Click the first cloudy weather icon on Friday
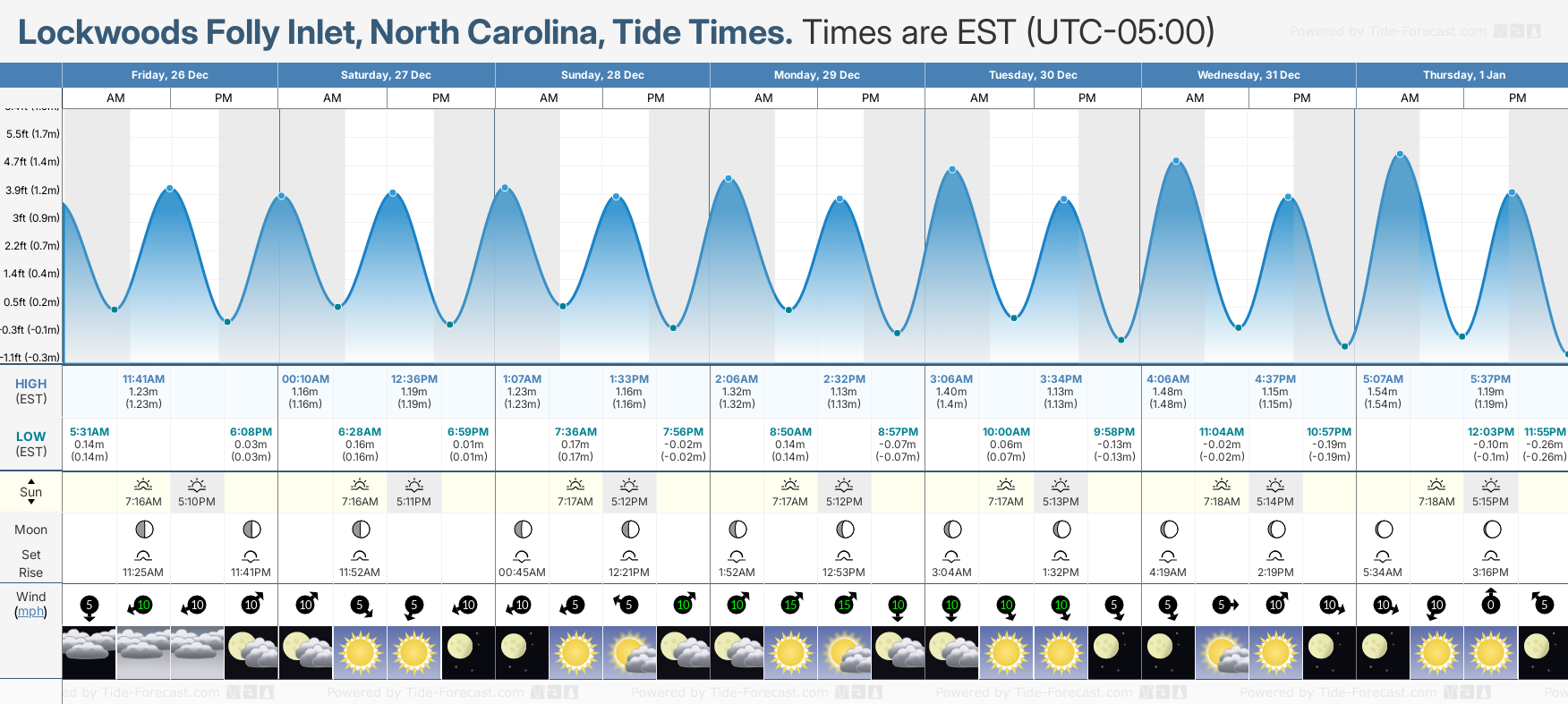This screenshot has width=1568, height=704. pyautogui.click(x=89, y=652)
